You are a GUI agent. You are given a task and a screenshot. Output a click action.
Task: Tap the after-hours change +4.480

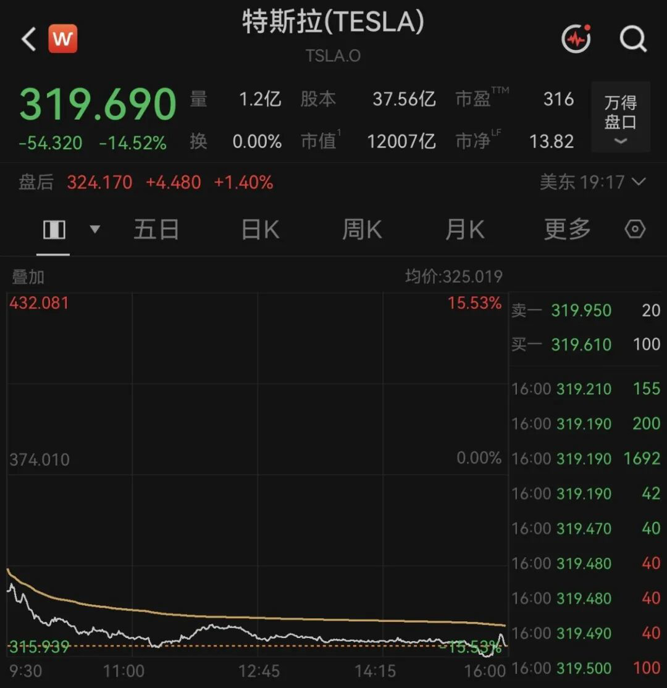coord(173,182)
